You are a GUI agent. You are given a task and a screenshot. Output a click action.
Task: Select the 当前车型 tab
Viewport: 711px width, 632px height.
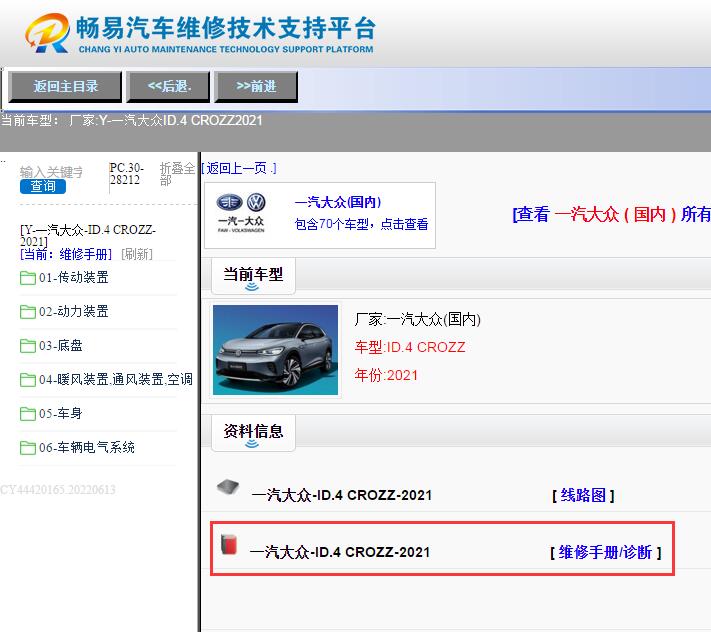(x=253, y=276)
